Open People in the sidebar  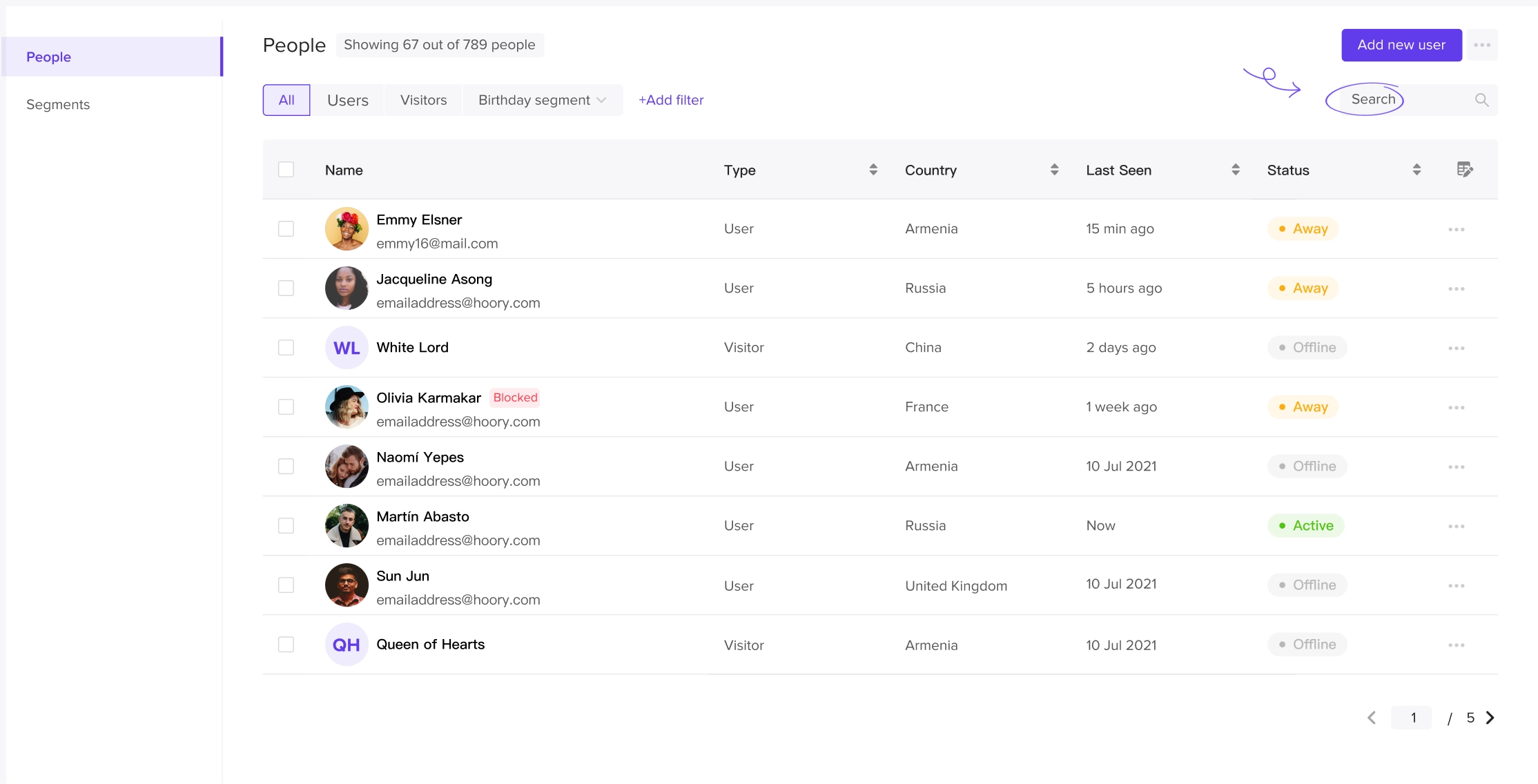pyautogui.click(x=112, y=57)
